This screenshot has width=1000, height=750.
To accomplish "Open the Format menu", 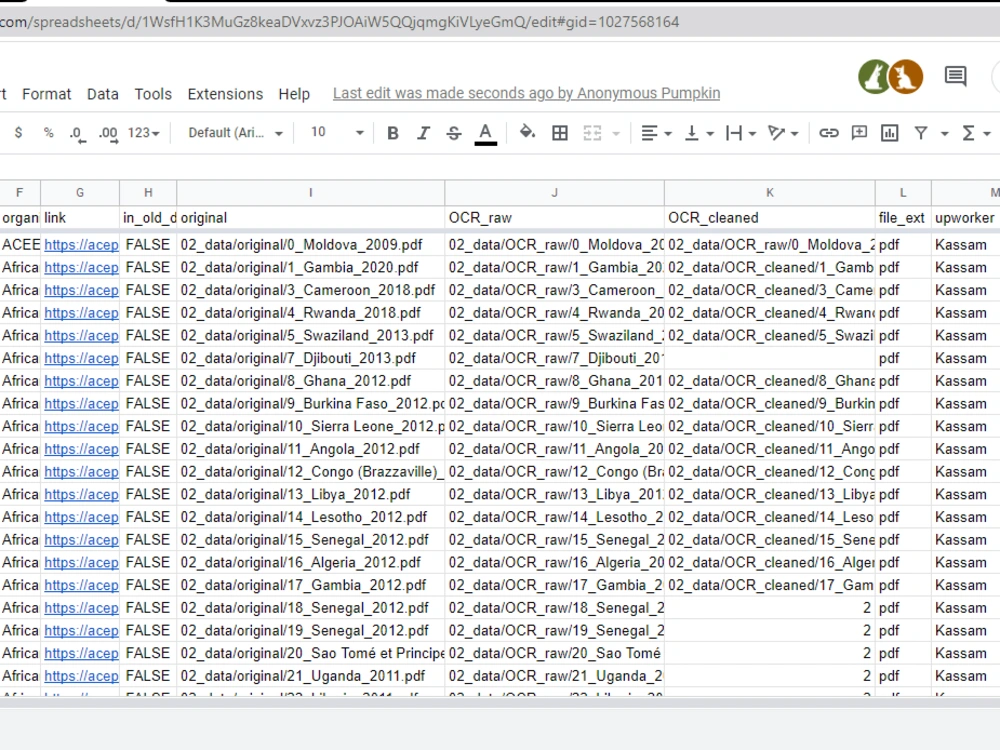I will (47, 94).
